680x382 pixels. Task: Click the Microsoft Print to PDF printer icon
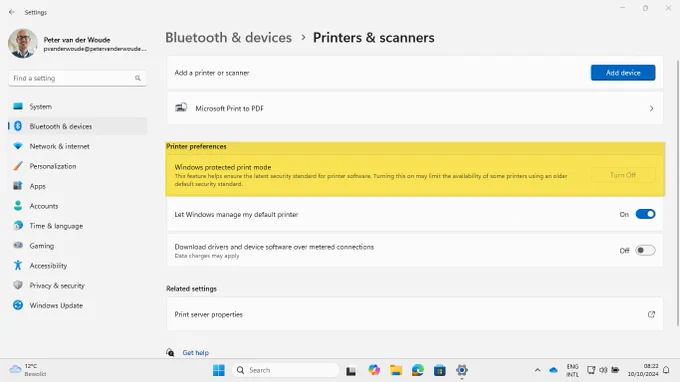(181, 108)
